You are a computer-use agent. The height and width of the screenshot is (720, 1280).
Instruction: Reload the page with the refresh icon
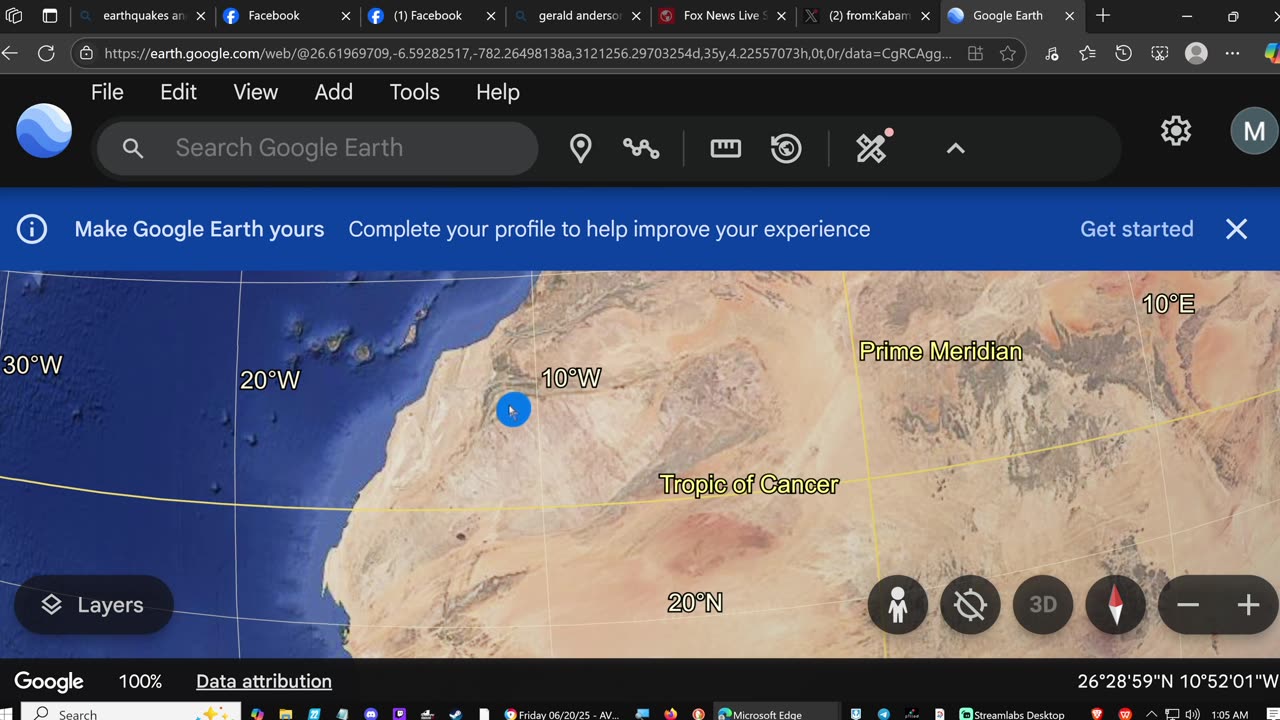click(x=46, y=54)
